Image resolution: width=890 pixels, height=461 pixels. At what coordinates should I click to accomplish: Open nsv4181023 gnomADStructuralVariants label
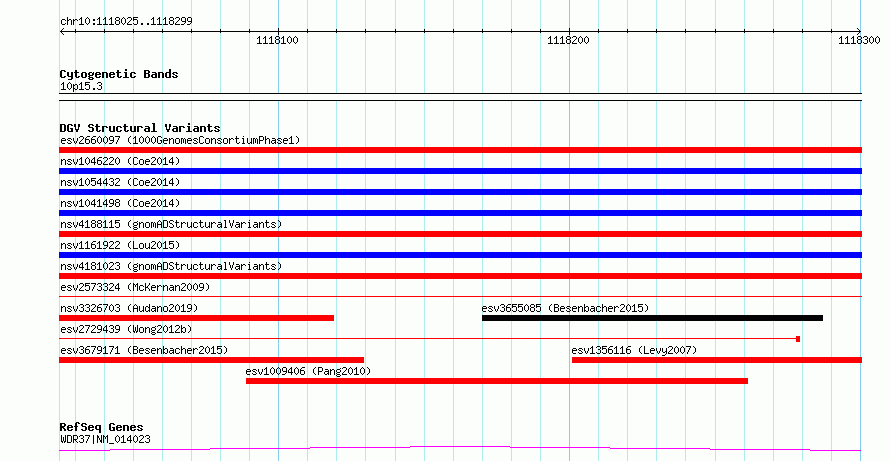pos(171,266)
